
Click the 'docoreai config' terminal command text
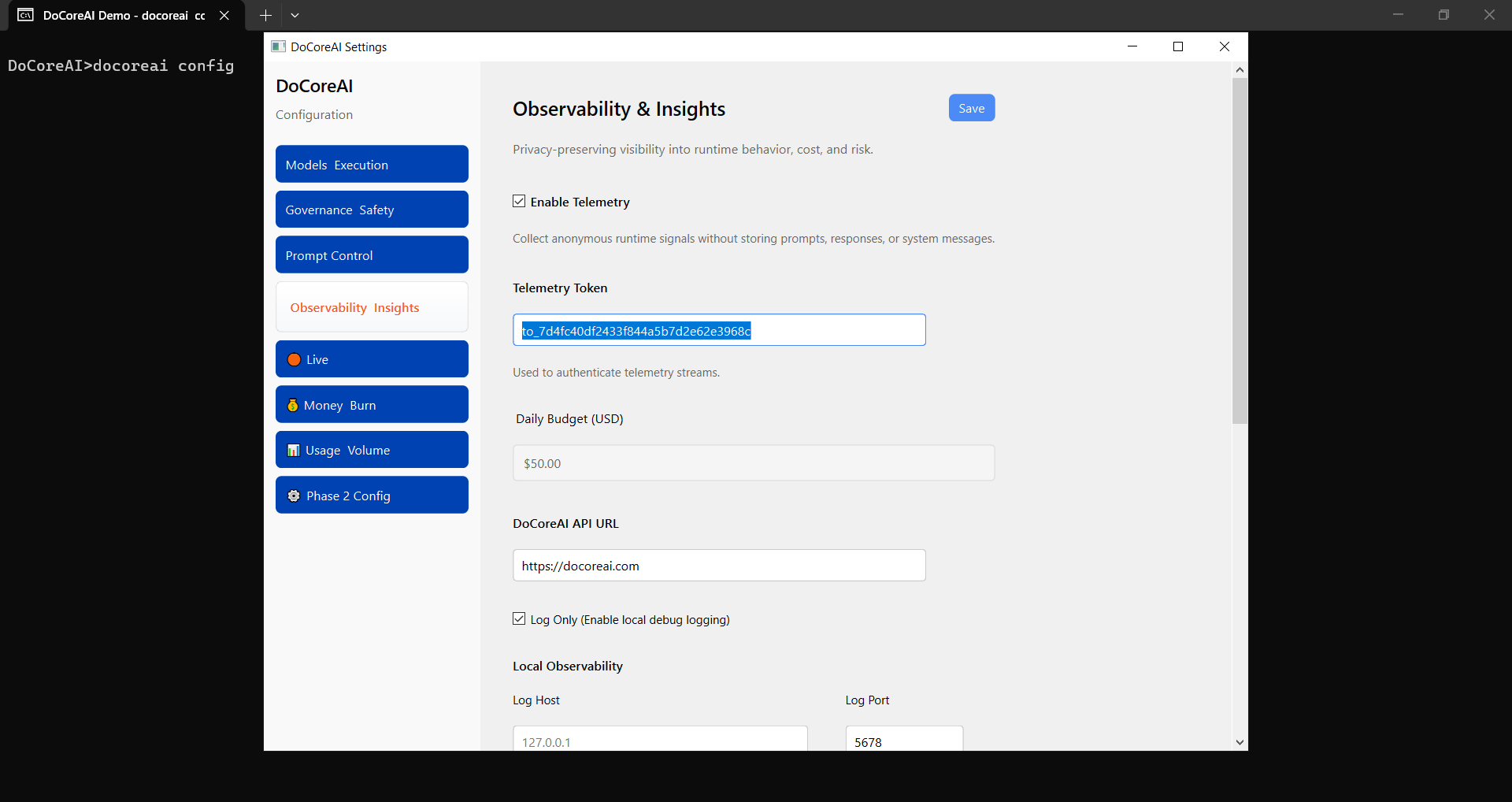tap(163, 65)
